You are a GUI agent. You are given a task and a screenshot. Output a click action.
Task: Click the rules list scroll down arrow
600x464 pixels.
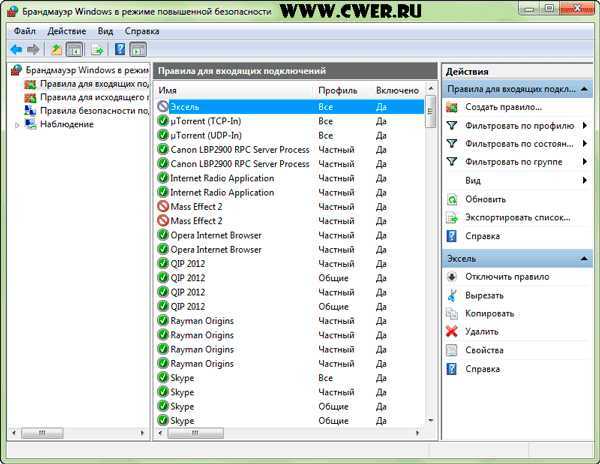430,420
